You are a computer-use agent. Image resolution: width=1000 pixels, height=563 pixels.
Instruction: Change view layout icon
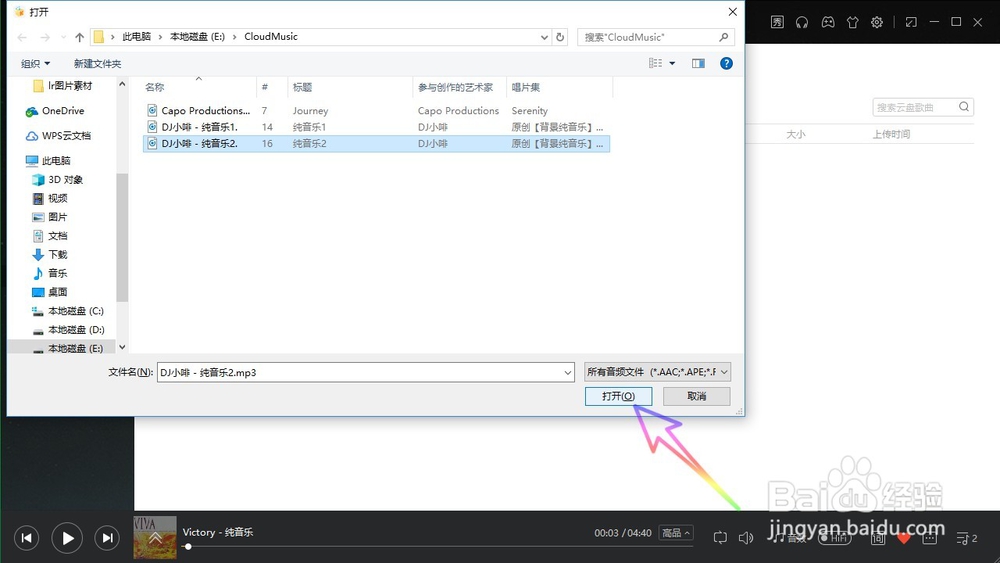[x=655, y=63]
